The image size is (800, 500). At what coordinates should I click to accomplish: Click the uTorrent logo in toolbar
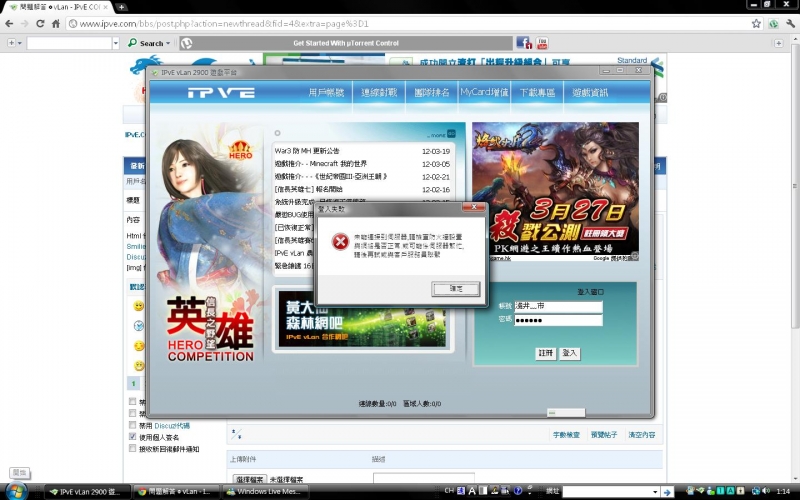pos(187,43)
